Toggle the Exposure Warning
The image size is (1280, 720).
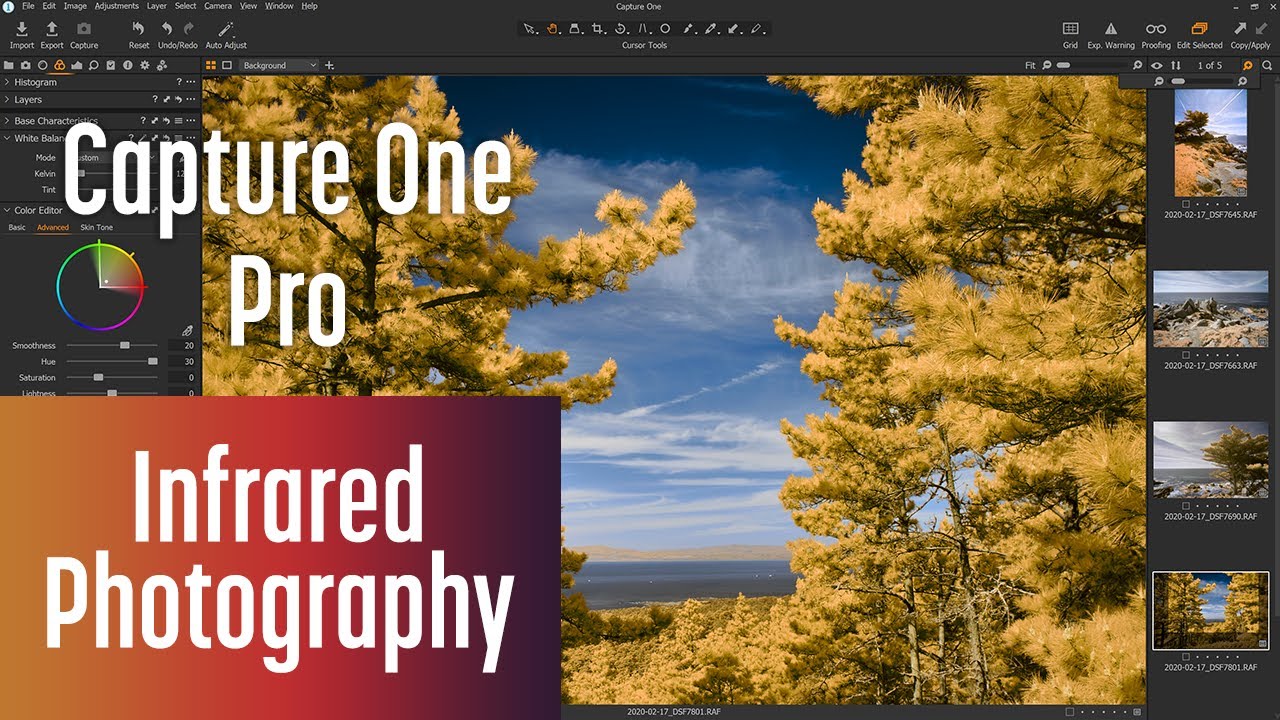click(x=1111, y=29)
